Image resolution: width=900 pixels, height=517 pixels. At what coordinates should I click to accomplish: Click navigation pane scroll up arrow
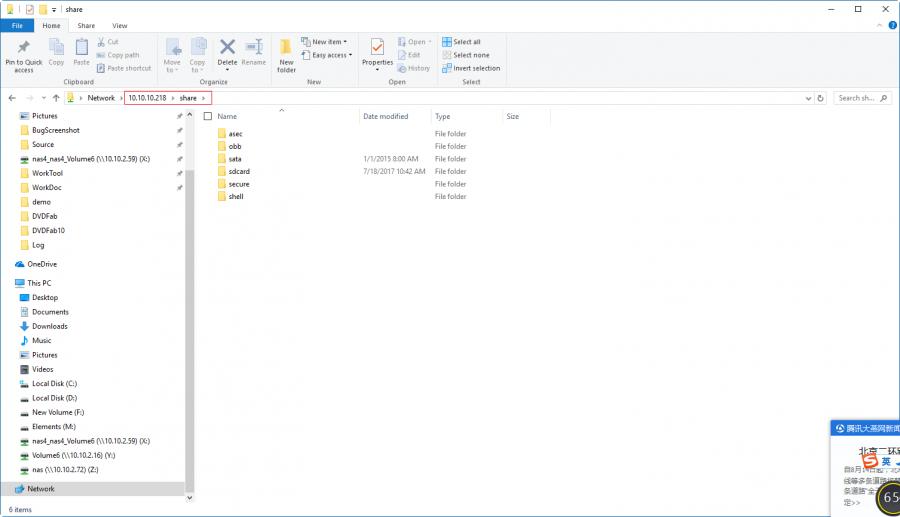pyautogui.click(x=189, y=115)
